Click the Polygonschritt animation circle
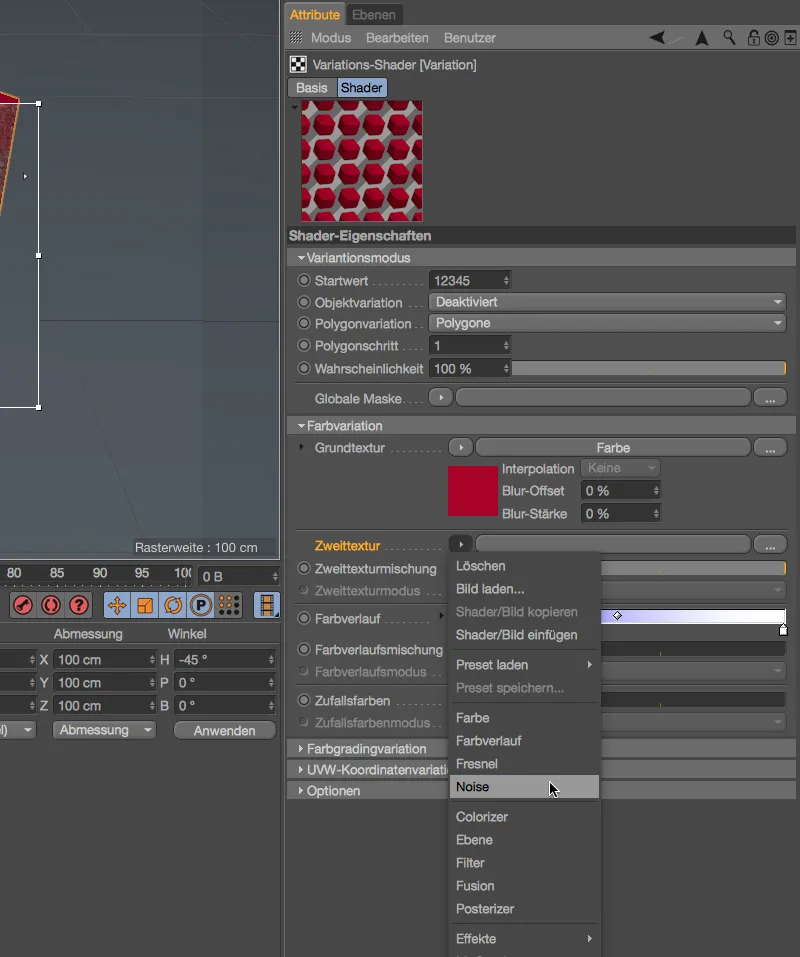The image size is (800, 957). pyautogui.click(x=304, y=345)
